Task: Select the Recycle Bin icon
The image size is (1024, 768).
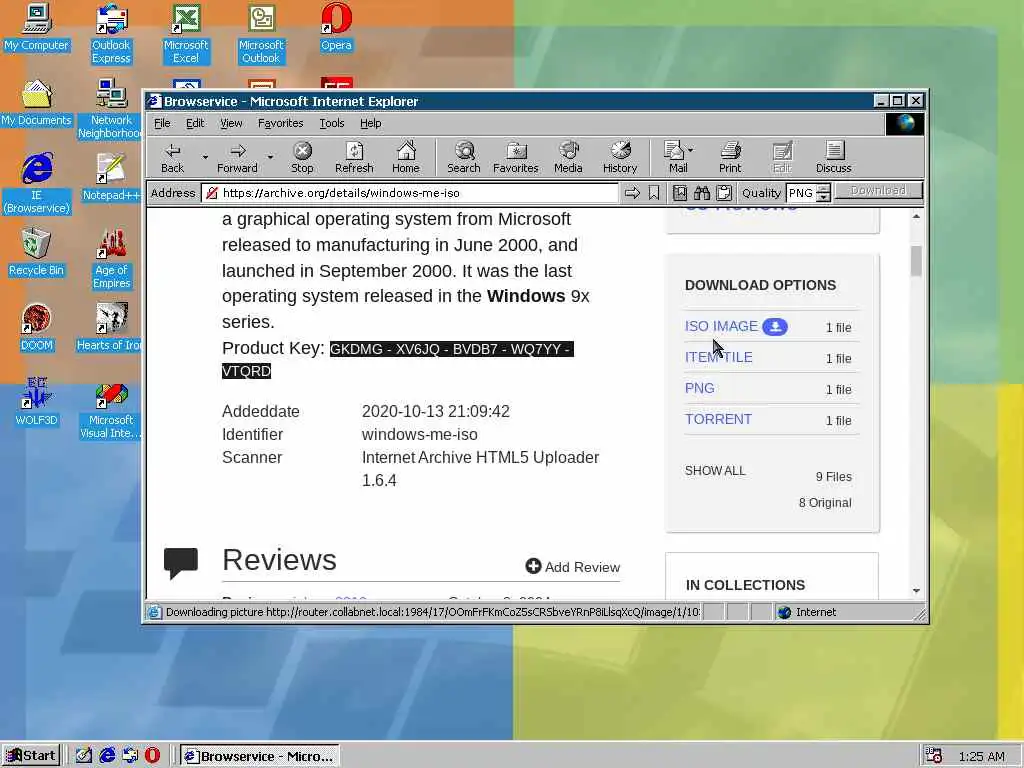Action: coord(36,253)
